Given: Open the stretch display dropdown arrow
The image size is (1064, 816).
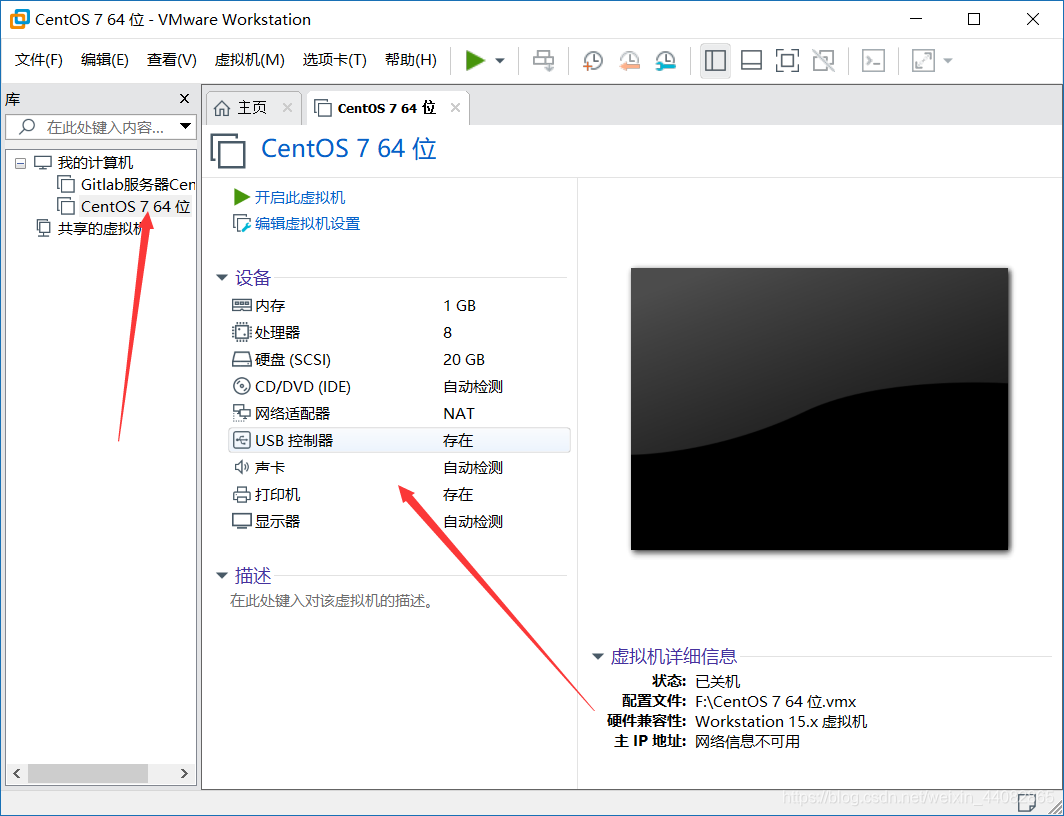Looking at the screenshot, I should tap(948, 61).
